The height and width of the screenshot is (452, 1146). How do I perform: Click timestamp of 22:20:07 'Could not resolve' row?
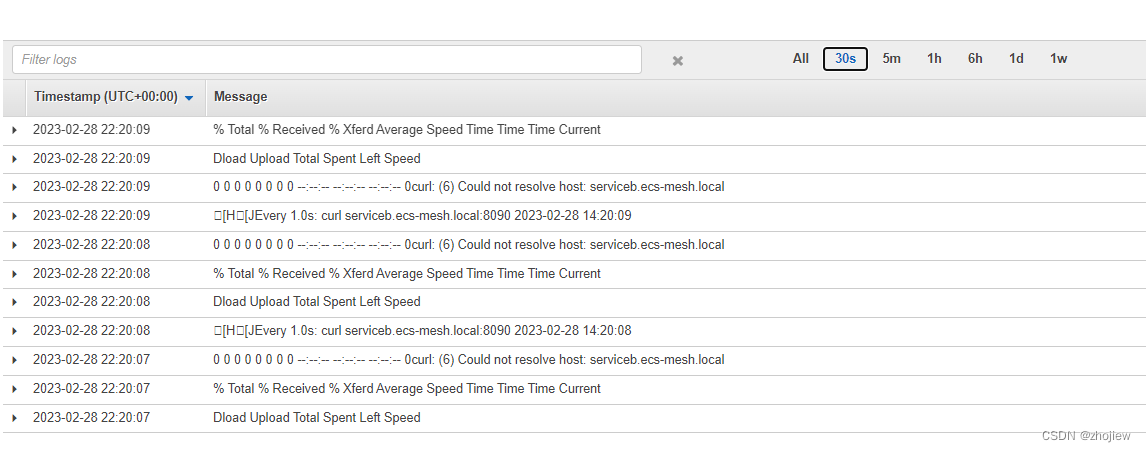point(91,359)
